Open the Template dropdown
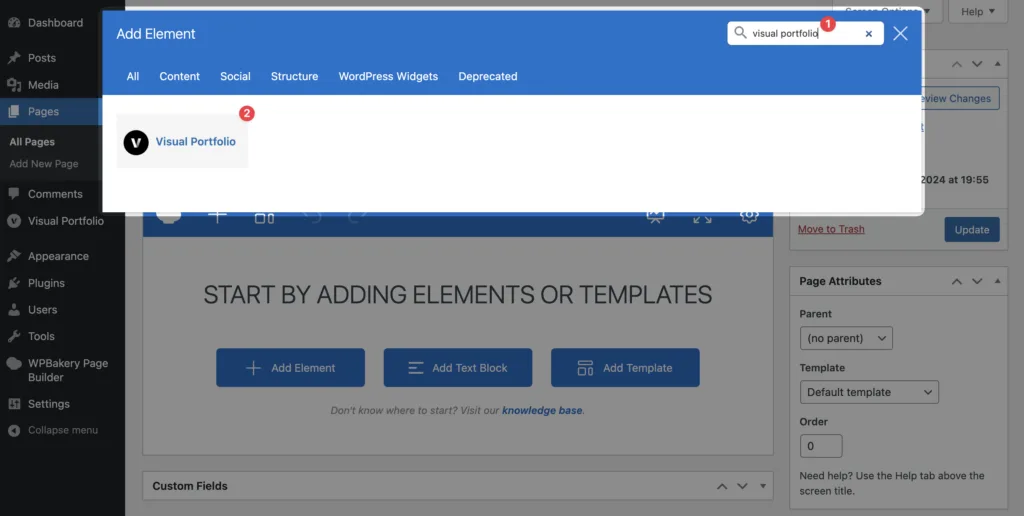The width and height of the screenshot is (1024, 516). (x=869, y=392)
